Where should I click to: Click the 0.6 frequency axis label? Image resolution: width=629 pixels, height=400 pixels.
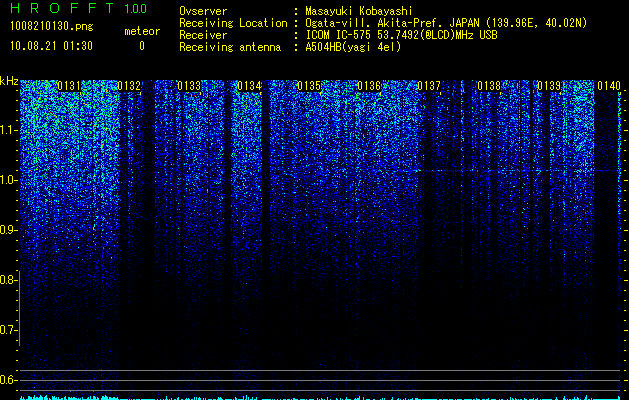tap(8, 380)
